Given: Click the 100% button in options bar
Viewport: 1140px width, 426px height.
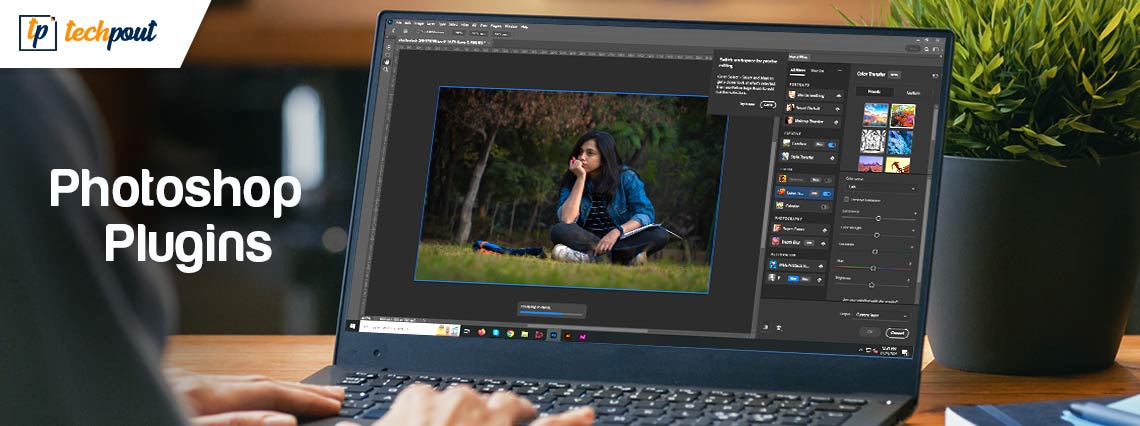Looking at the screenshot, I should [459, 33].
